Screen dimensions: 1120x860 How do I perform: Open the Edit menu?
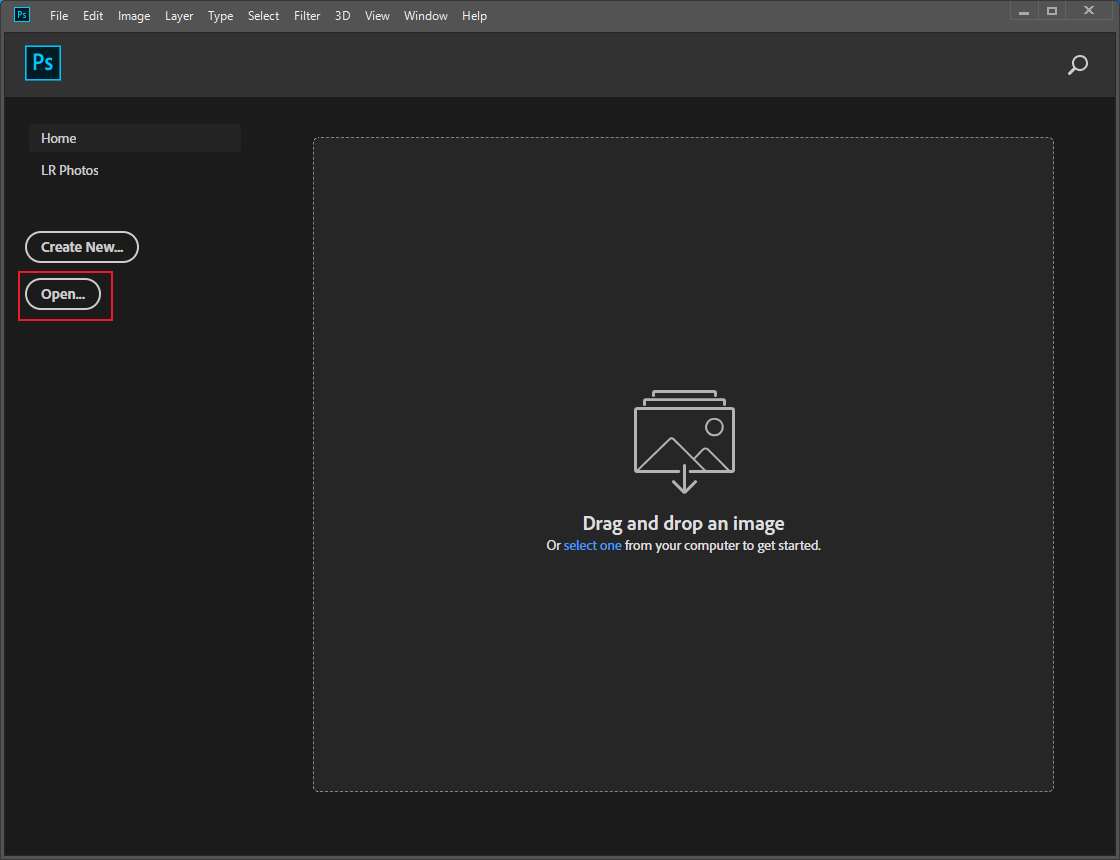pyautogui.click(x=93, y=15)
